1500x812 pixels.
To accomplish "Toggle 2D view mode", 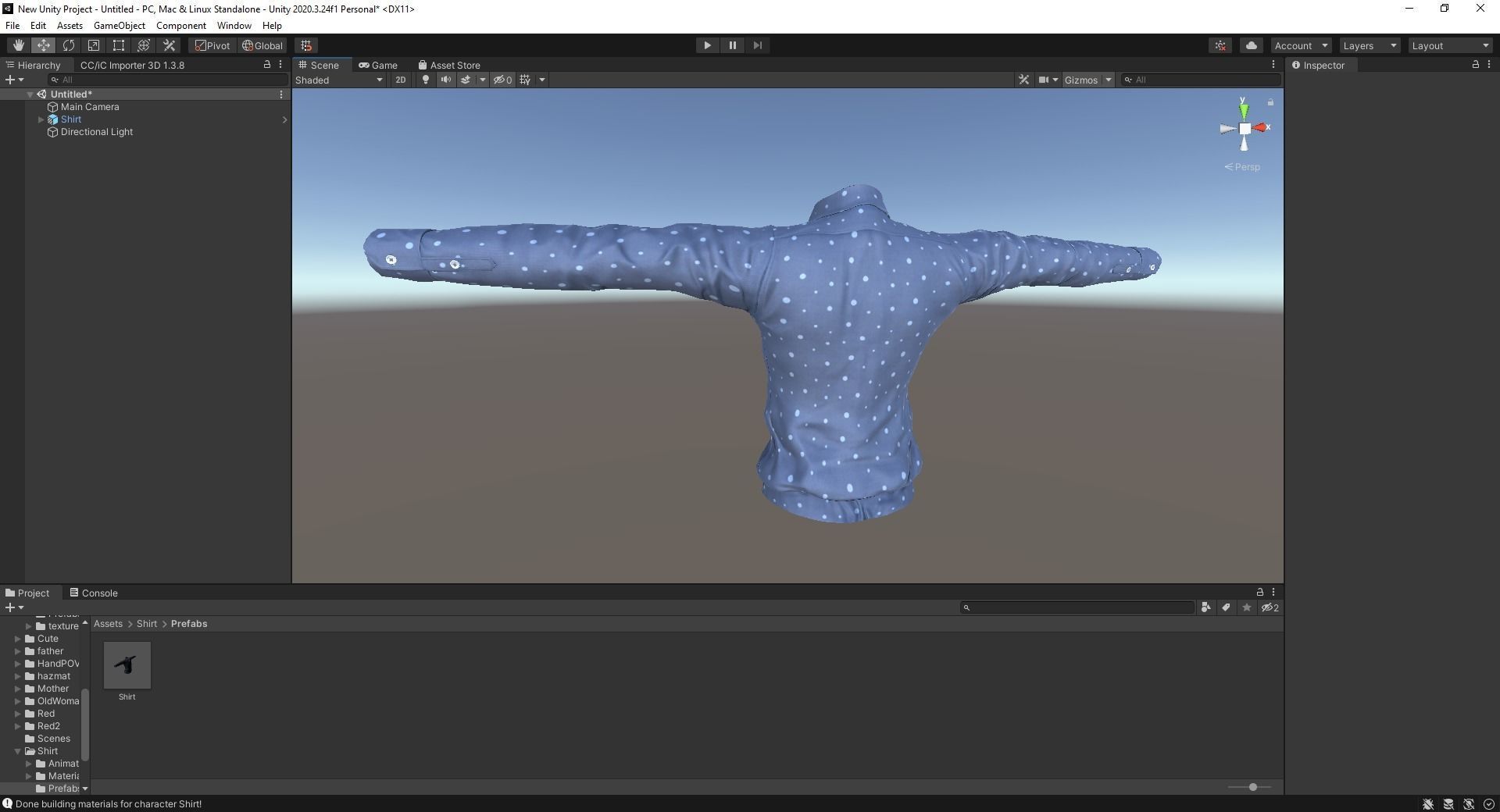I will (x=400, y=80).
